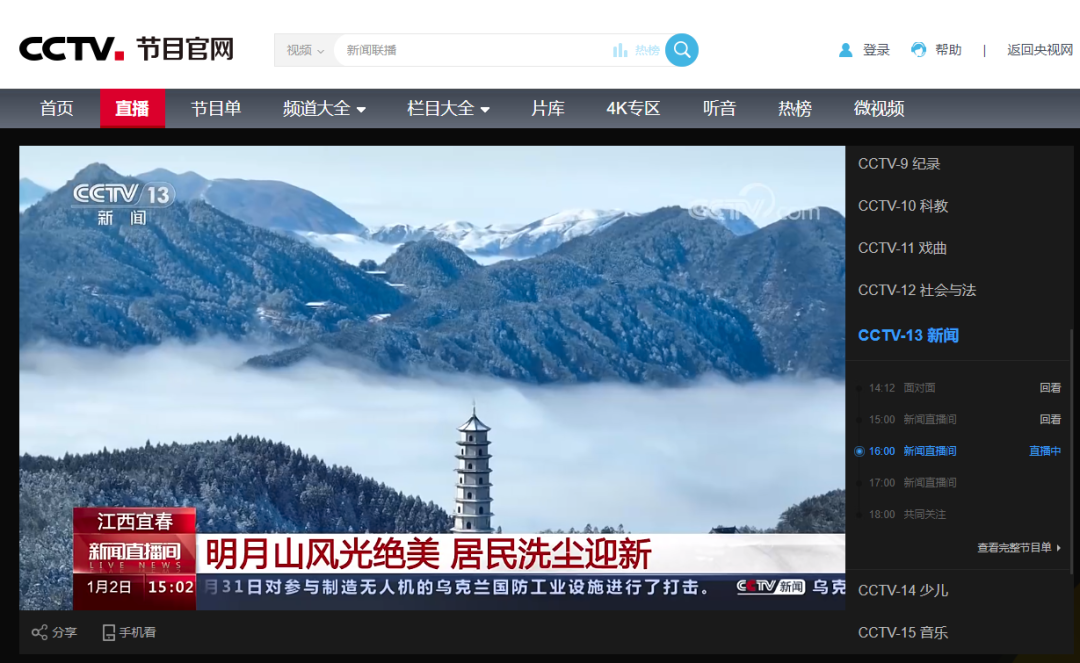Select the 15:00 新闻直播间 program dot

[x=858, y=419]
